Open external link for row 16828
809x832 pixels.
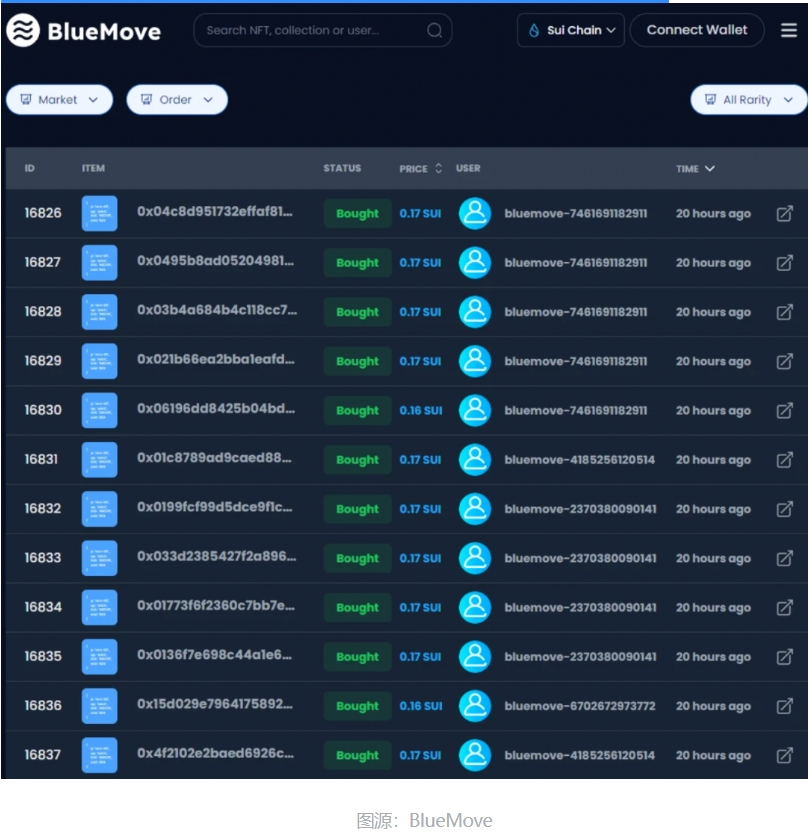point(785,312)
